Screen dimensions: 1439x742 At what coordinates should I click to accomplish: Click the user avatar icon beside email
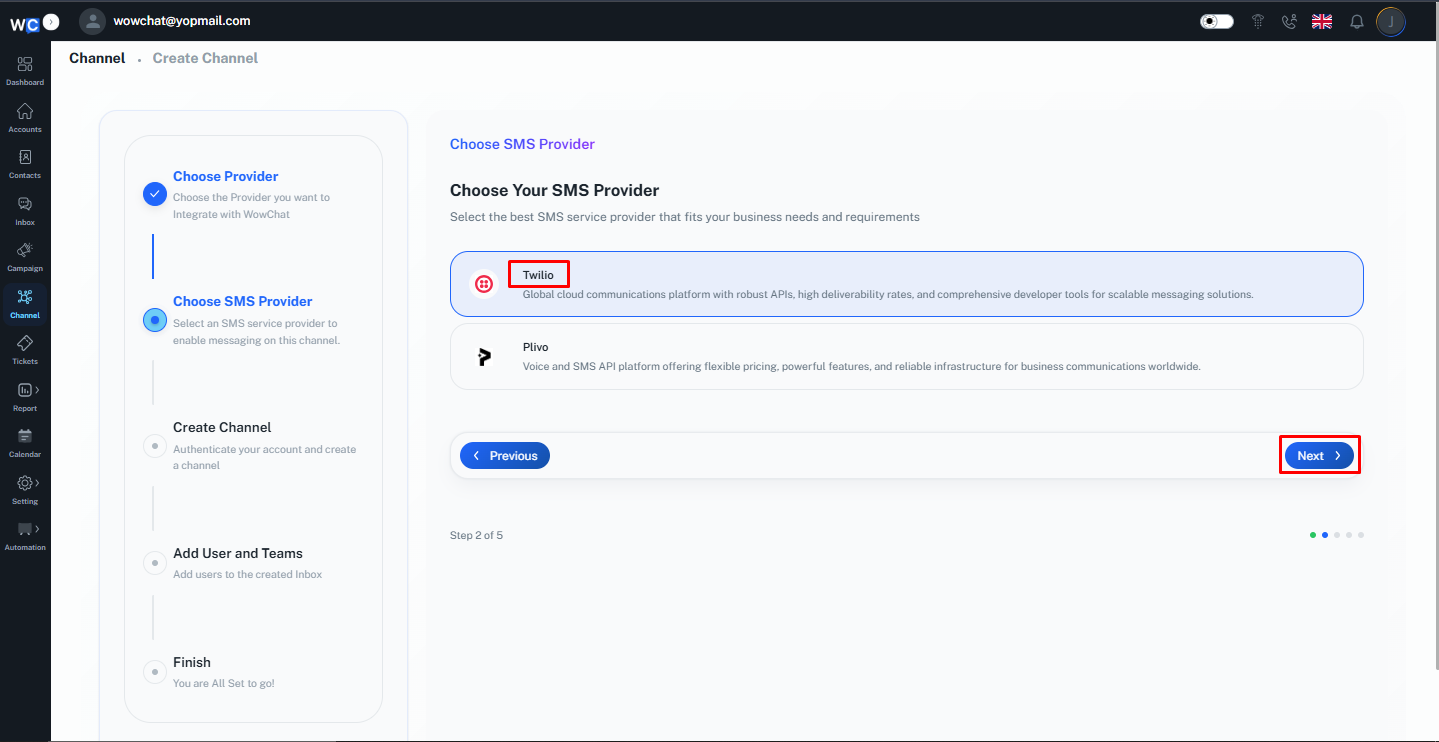pyautogui.click(x=92, y=21)
